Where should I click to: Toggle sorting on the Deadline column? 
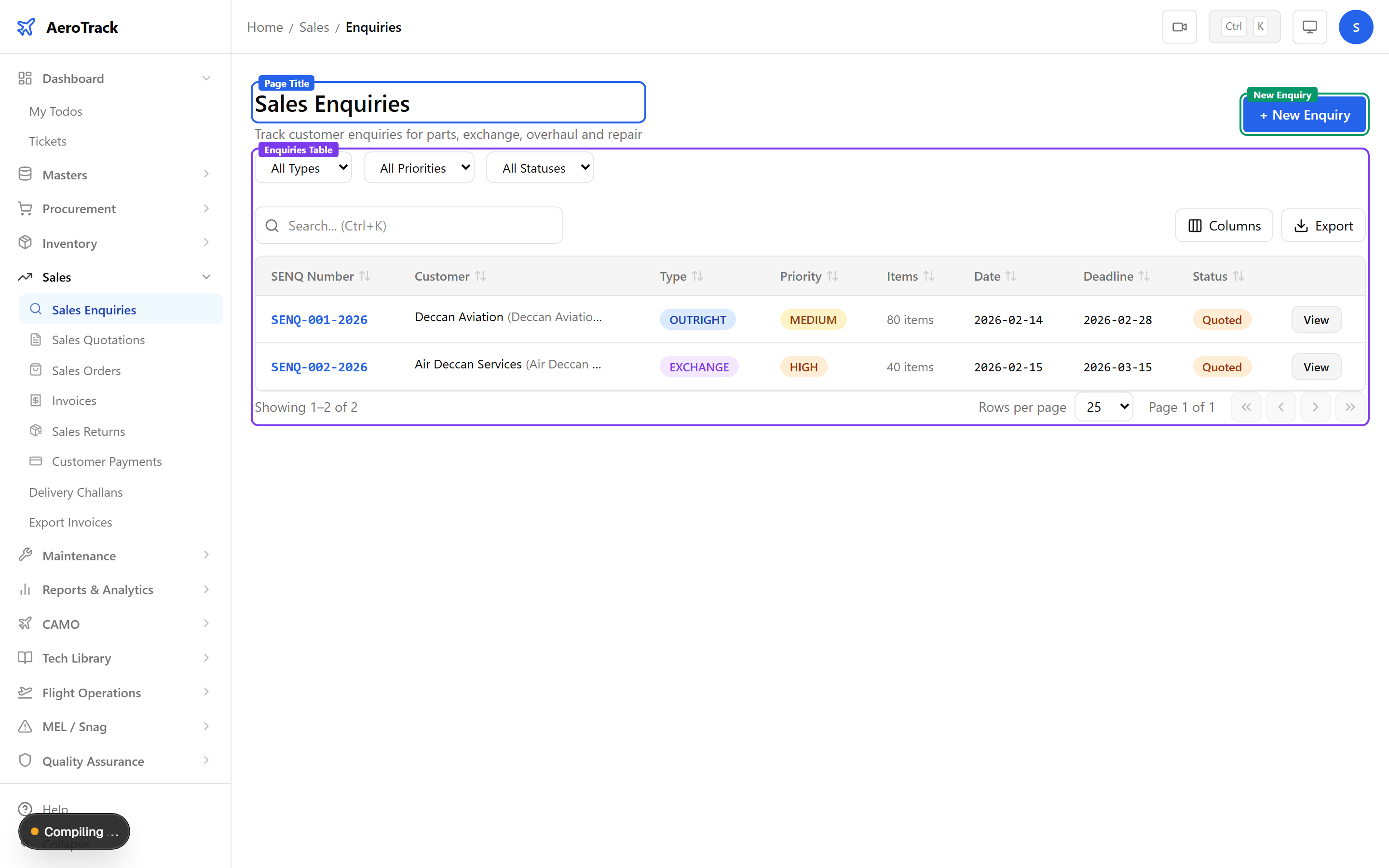click(1144, 276)
